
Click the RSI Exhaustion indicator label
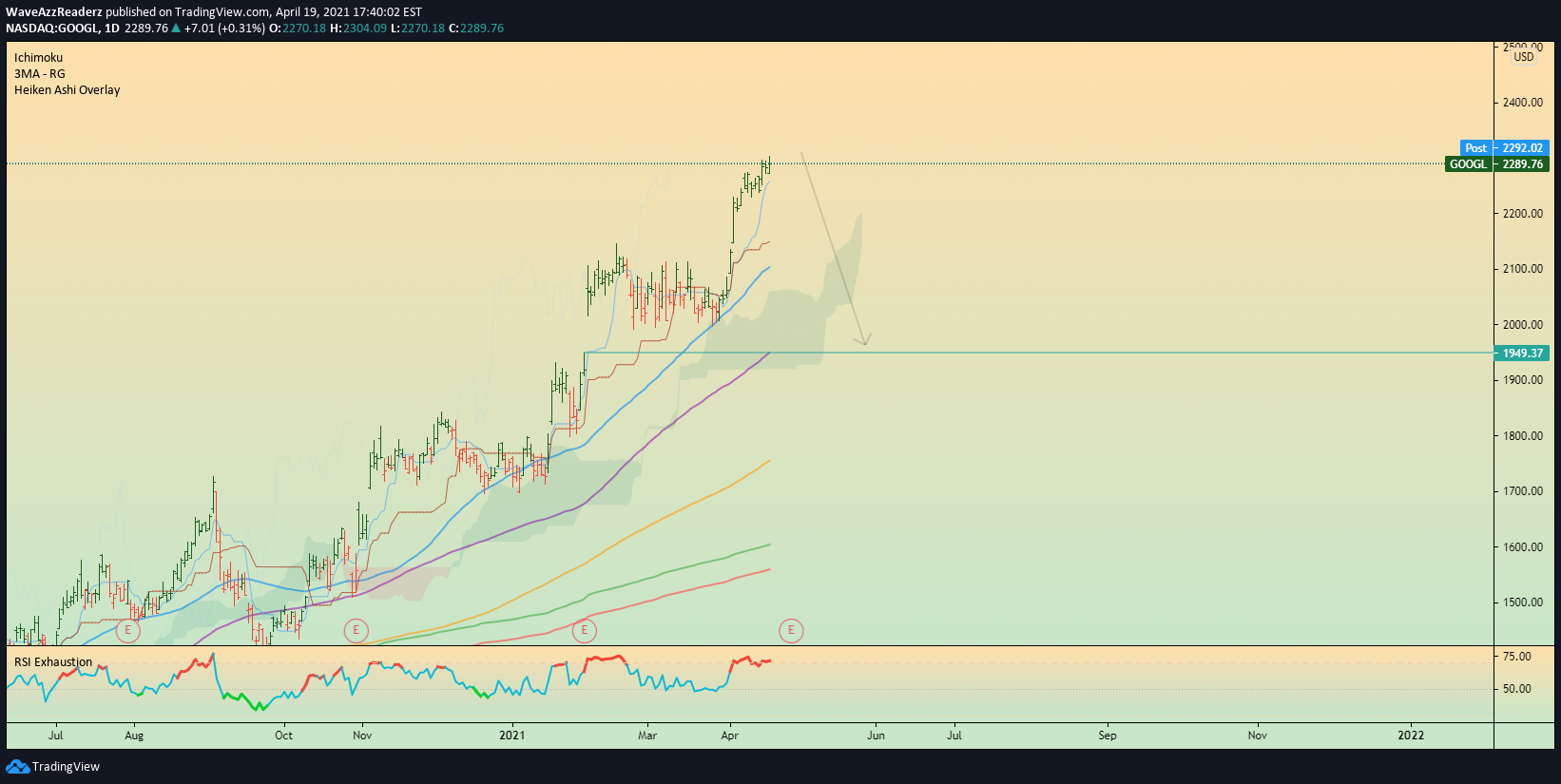pos(53,662)
